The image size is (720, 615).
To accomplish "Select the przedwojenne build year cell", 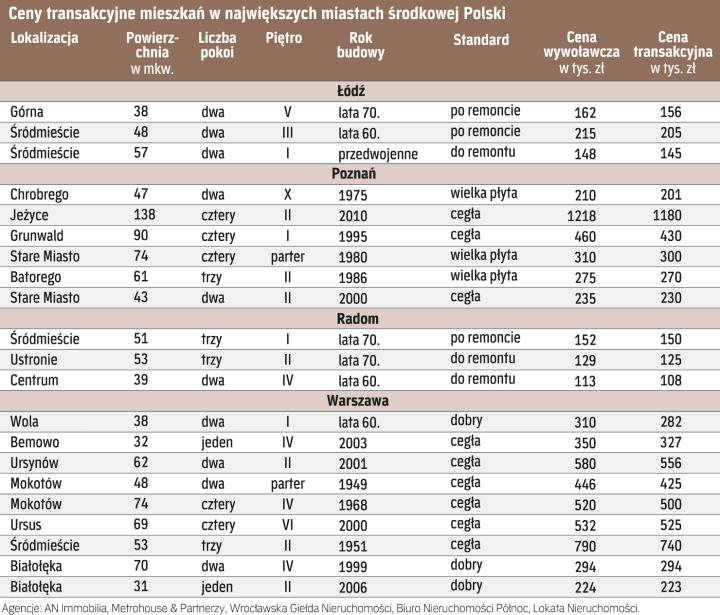I will [x=378, y=153].
